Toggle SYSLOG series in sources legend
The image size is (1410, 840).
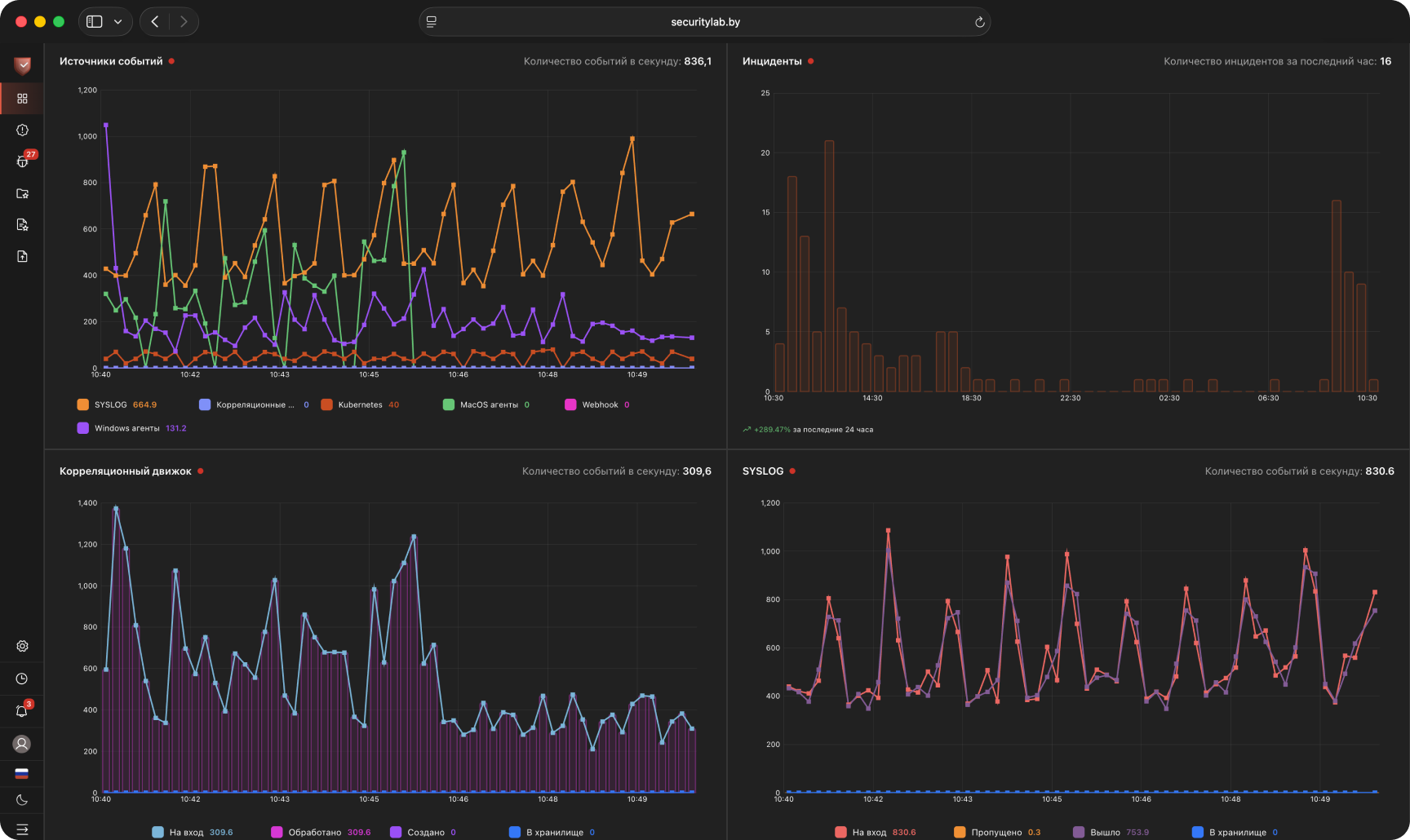click(x=117, y=405)
